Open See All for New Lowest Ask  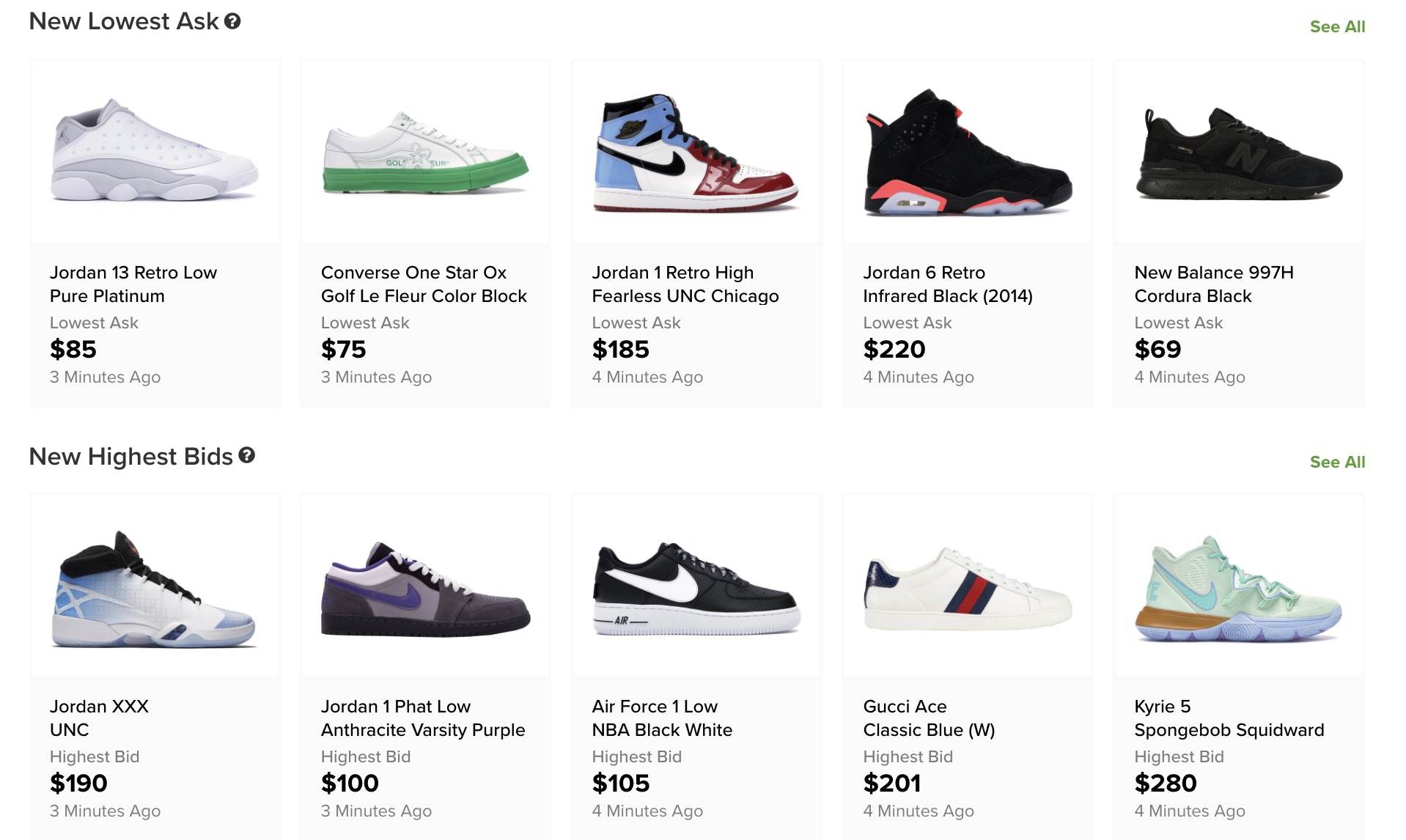tap(1337, 27)
